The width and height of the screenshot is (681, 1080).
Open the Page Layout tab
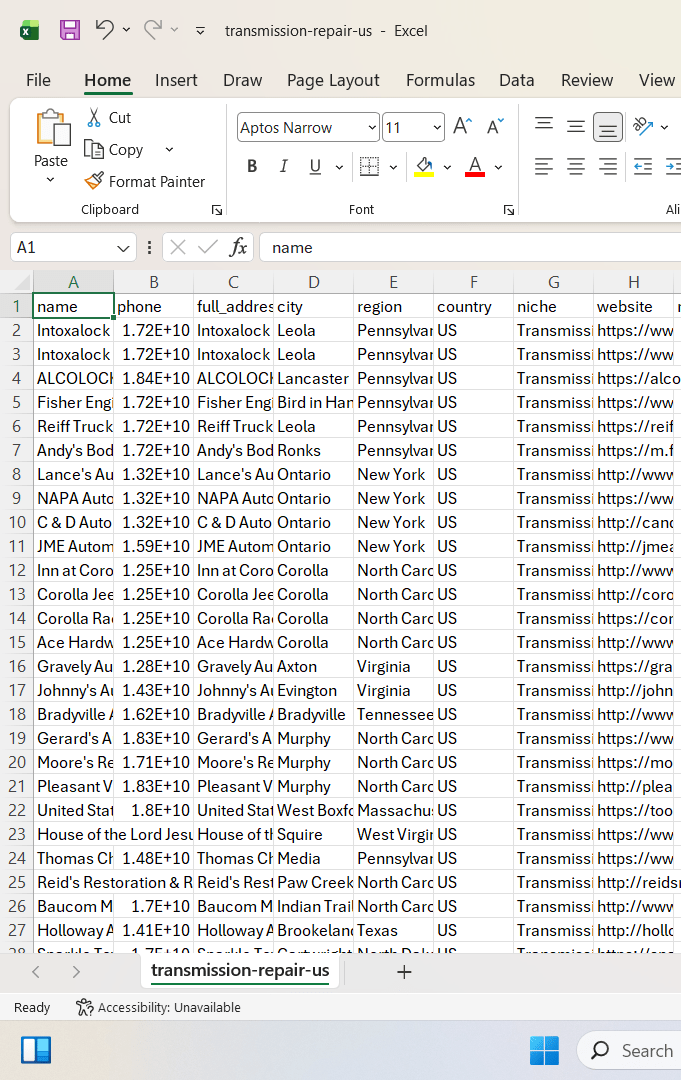333,81
